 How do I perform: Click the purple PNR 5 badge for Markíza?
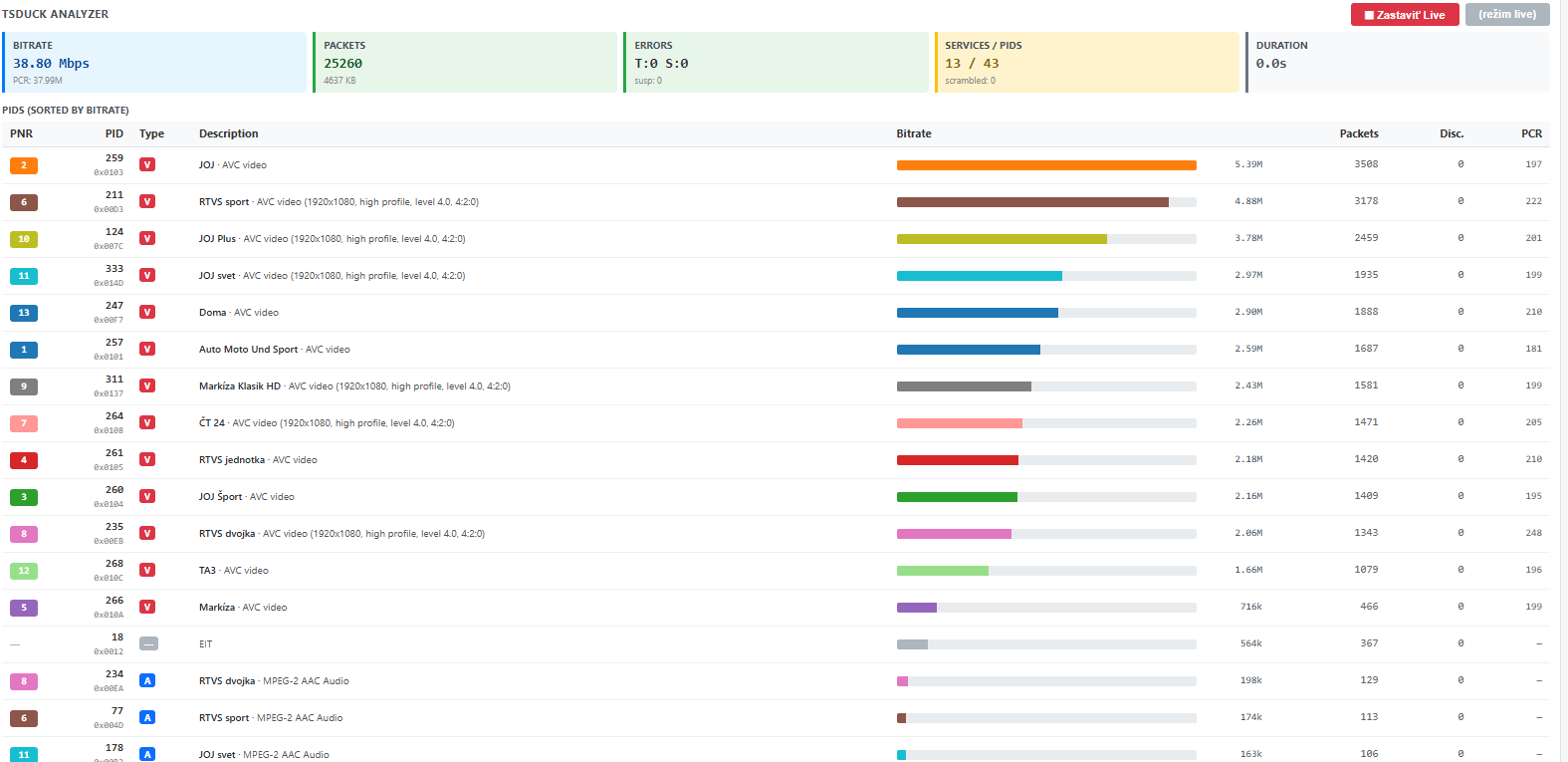click(x=24, y=608)
